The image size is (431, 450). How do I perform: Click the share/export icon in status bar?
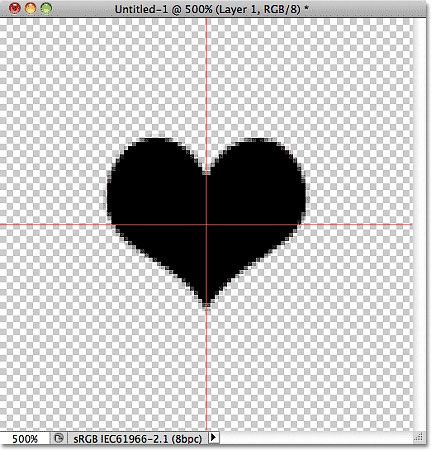point(59,438)
